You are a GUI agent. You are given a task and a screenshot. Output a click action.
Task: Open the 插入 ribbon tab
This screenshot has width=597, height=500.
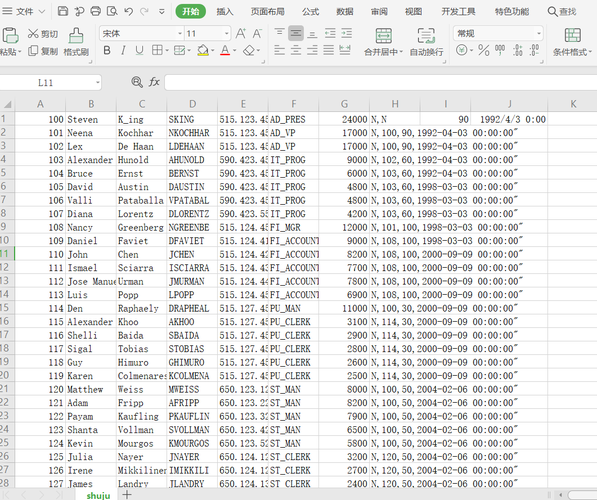(x=225, y=11)
